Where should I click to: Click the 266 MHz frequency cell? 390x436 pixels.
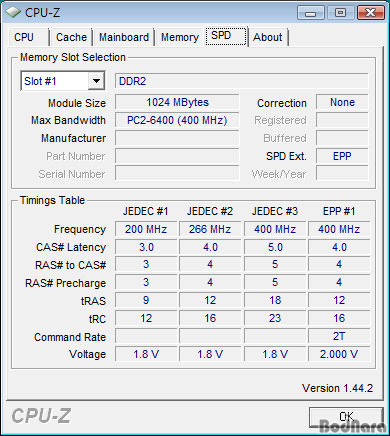[x=210, y=229]
